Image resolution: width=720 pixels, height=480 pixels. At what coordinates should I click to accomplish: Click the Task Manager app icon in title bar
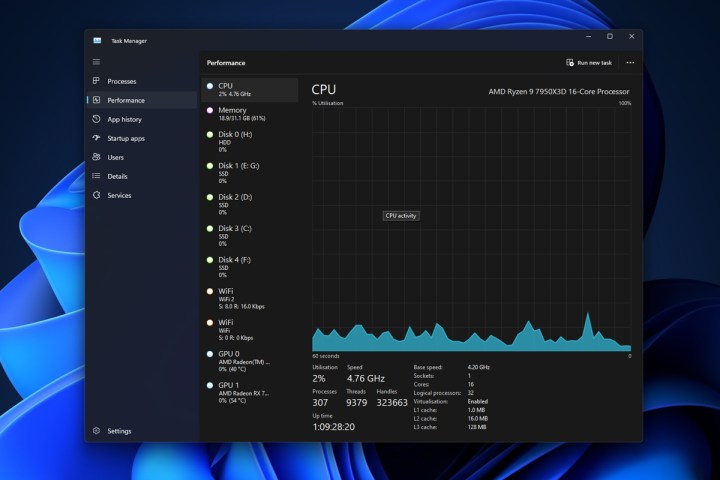97,40
